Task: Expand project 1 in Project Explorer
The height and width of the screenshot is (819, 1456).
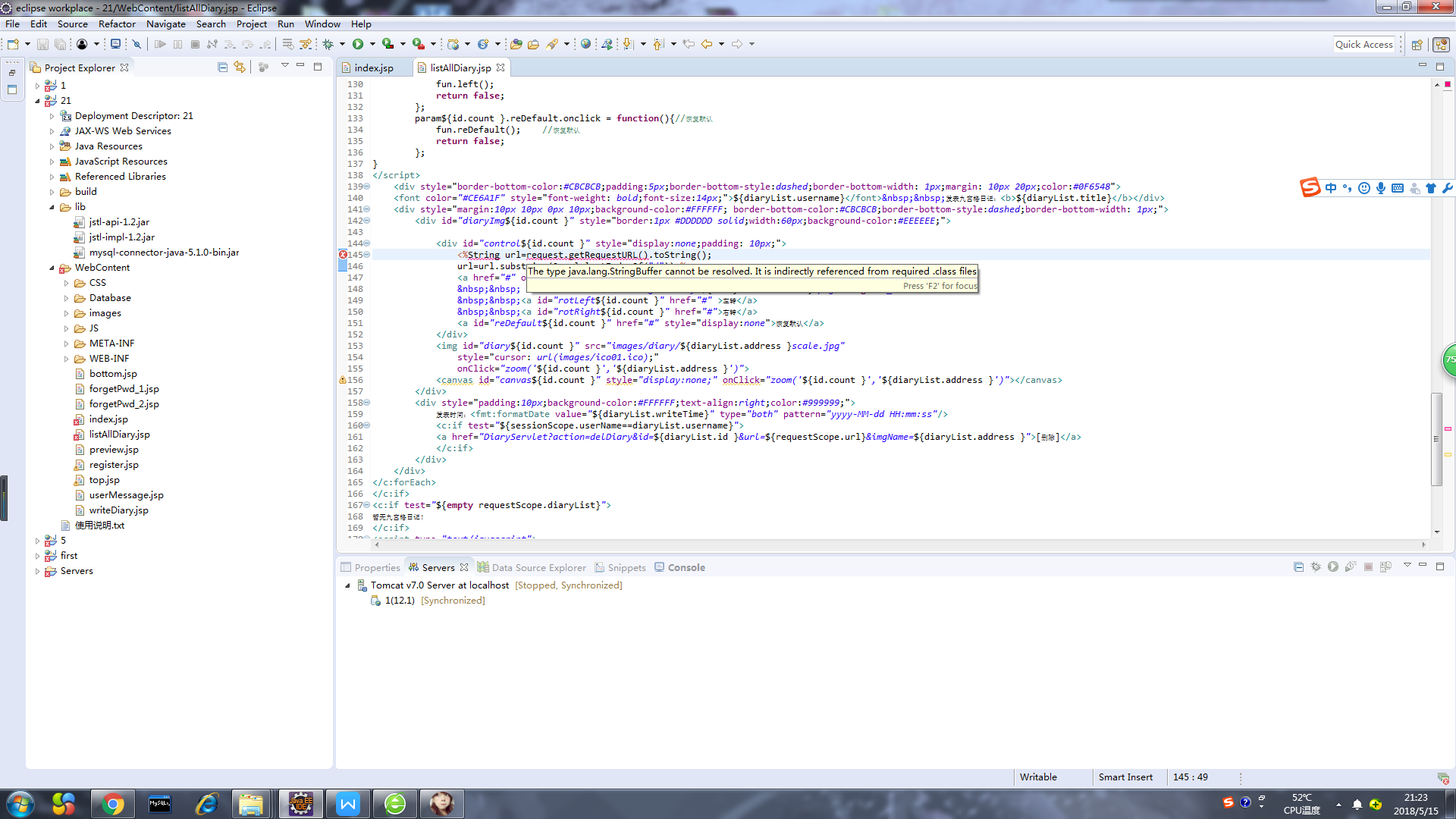Action: click(37, 86)
